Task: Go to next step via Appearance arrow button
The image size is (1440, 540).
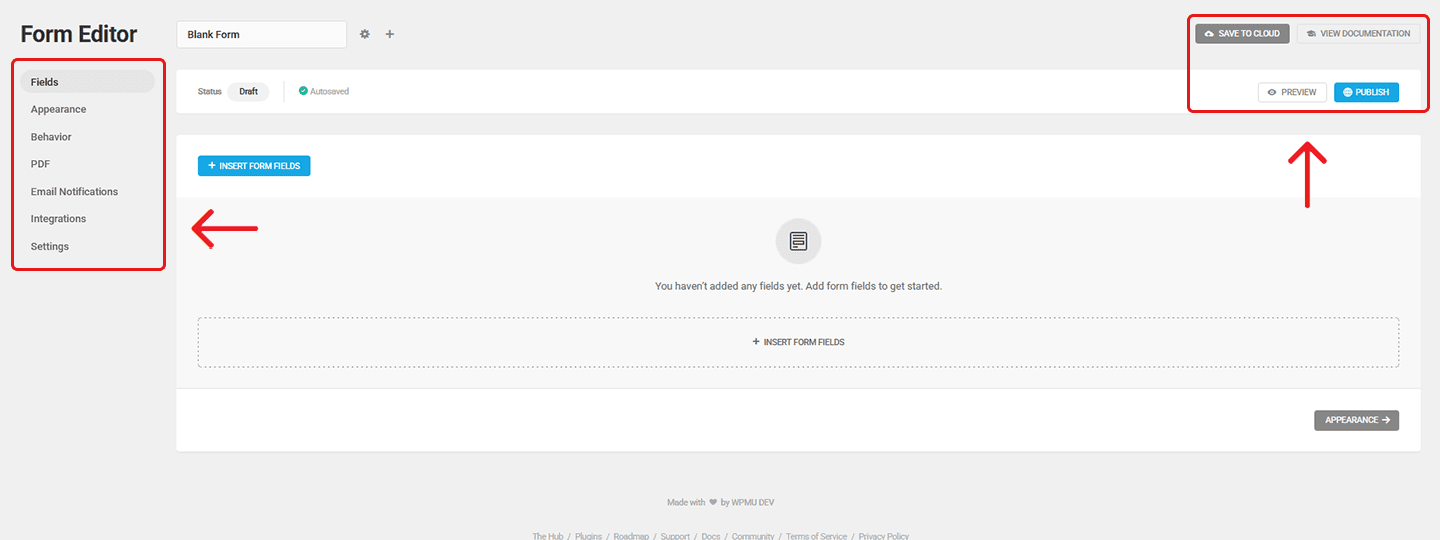Action: click(x=1356, y=420)
